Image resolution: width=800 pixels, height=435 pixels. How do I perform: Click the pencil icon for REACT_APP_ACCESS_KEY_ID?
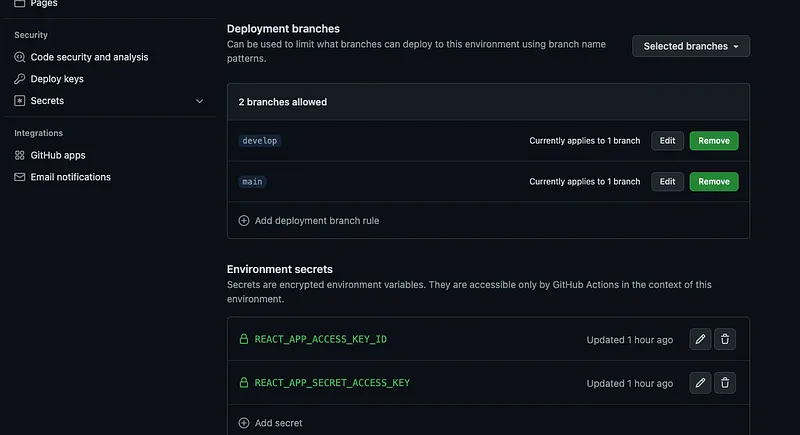coord(700,339)
